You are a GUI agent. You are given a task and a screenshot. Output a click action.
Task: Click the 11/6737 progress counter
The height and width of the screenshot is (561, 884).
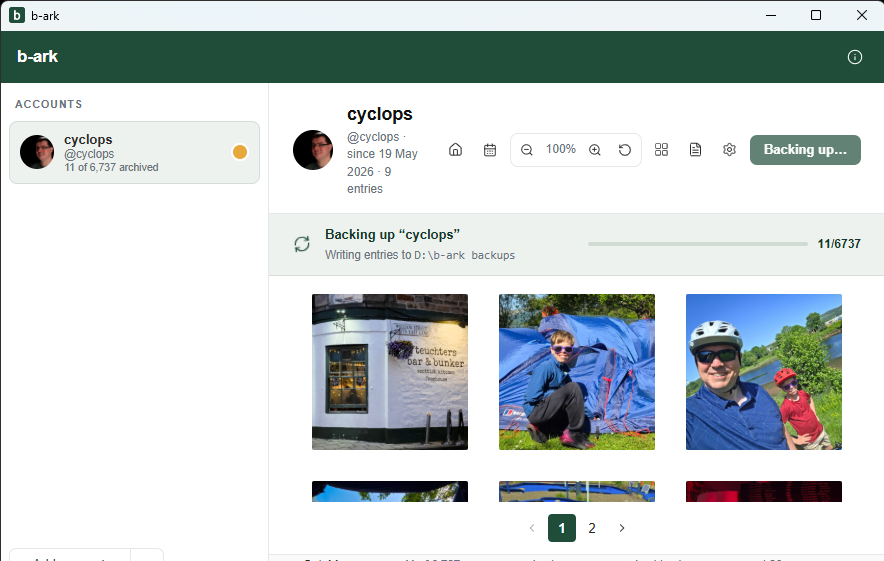[x=839, y=244]
